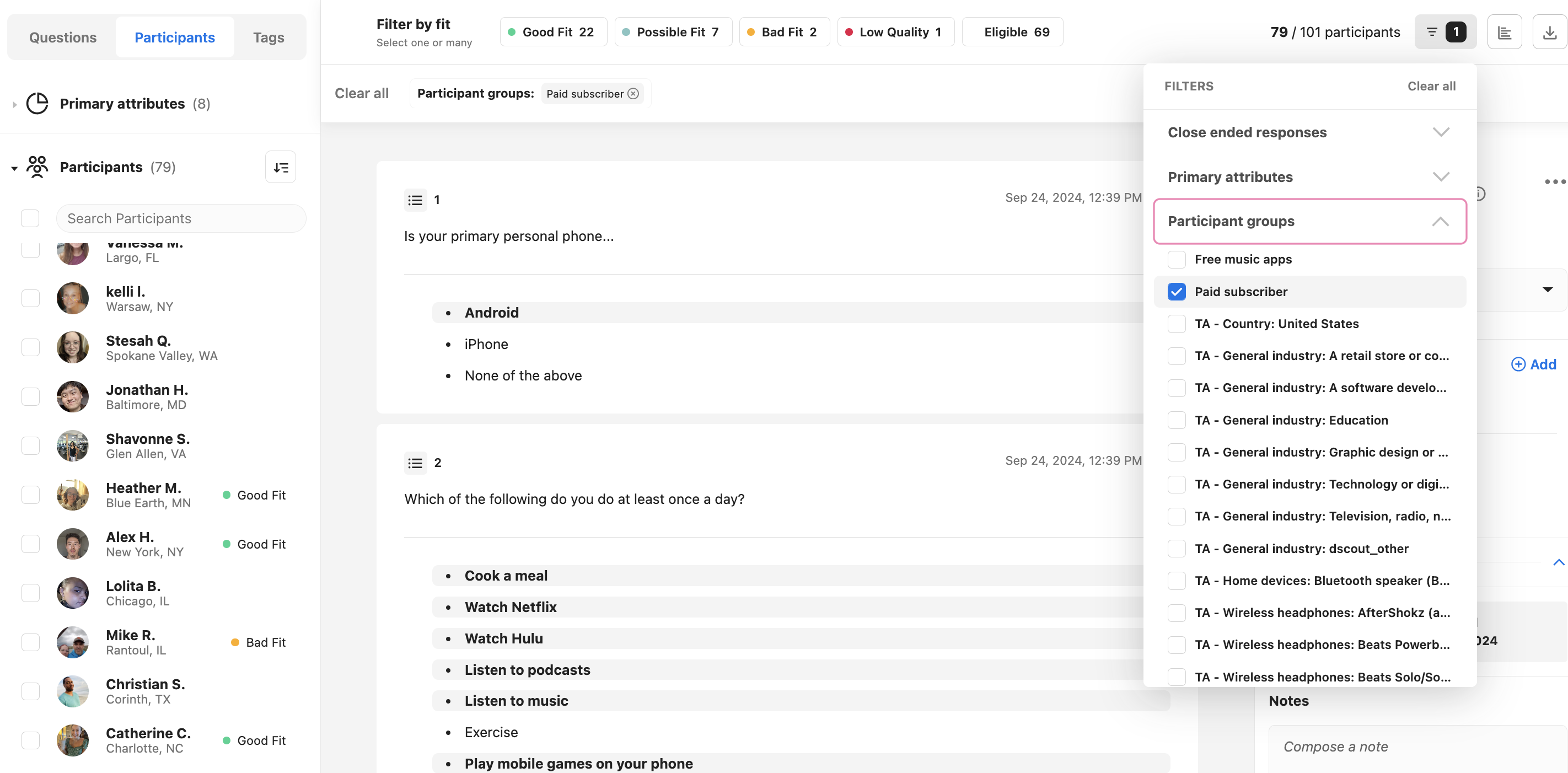This screenshot has width=1568, height=773.
Task: Collapse the Participant groups filter section
Action: [1309, 221]
